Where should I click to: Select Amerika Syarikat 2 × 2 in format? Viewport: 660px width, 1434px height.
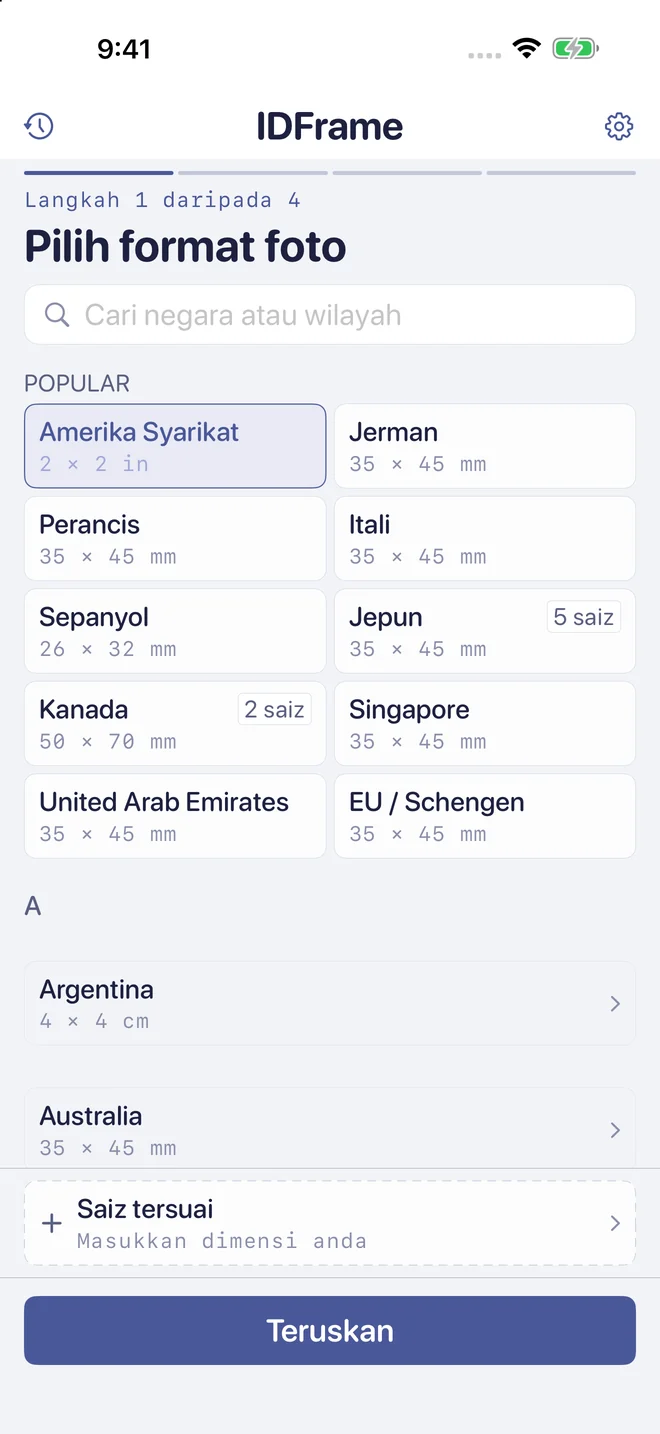coord(175,446)
